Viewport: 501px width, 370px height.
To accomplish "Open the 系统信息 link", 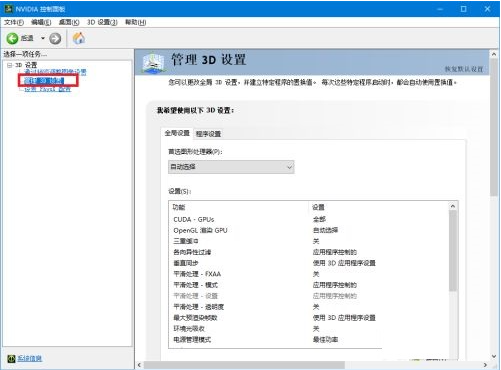I will (30, 359).
